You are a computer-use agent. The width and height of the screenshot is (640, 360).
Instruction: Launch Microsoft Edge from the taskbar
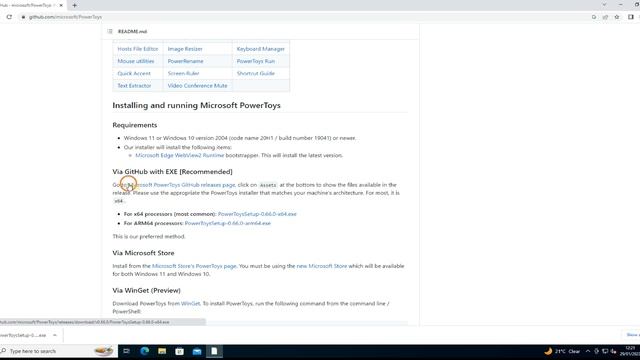tap(144, 351)
